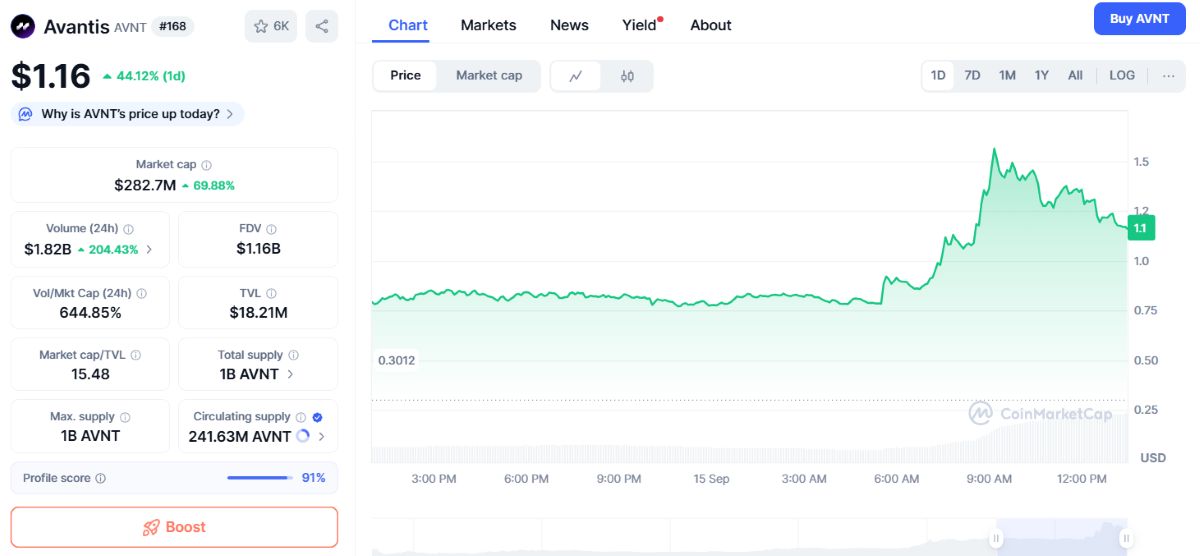
Task: Click the price peak on the chart line
Action: coord(993,149)
